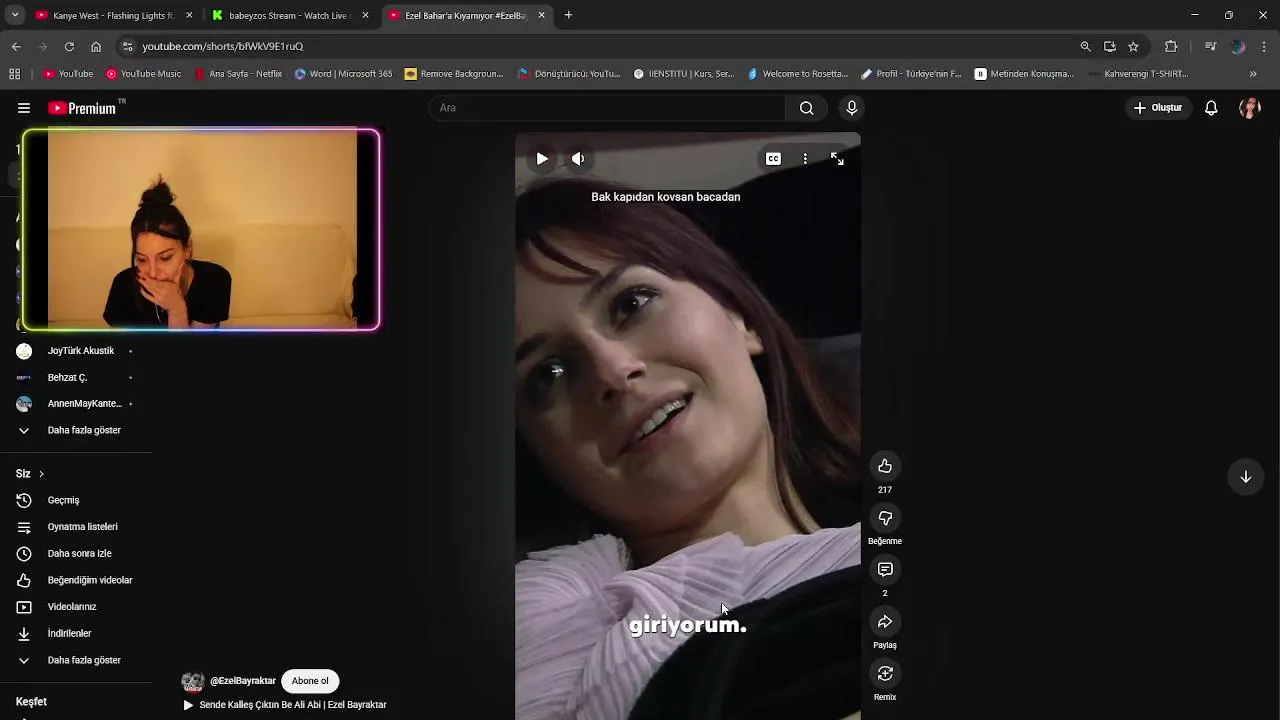Click the search magnifier button
The image size is (1280, 720).
[x=806, y=108]
